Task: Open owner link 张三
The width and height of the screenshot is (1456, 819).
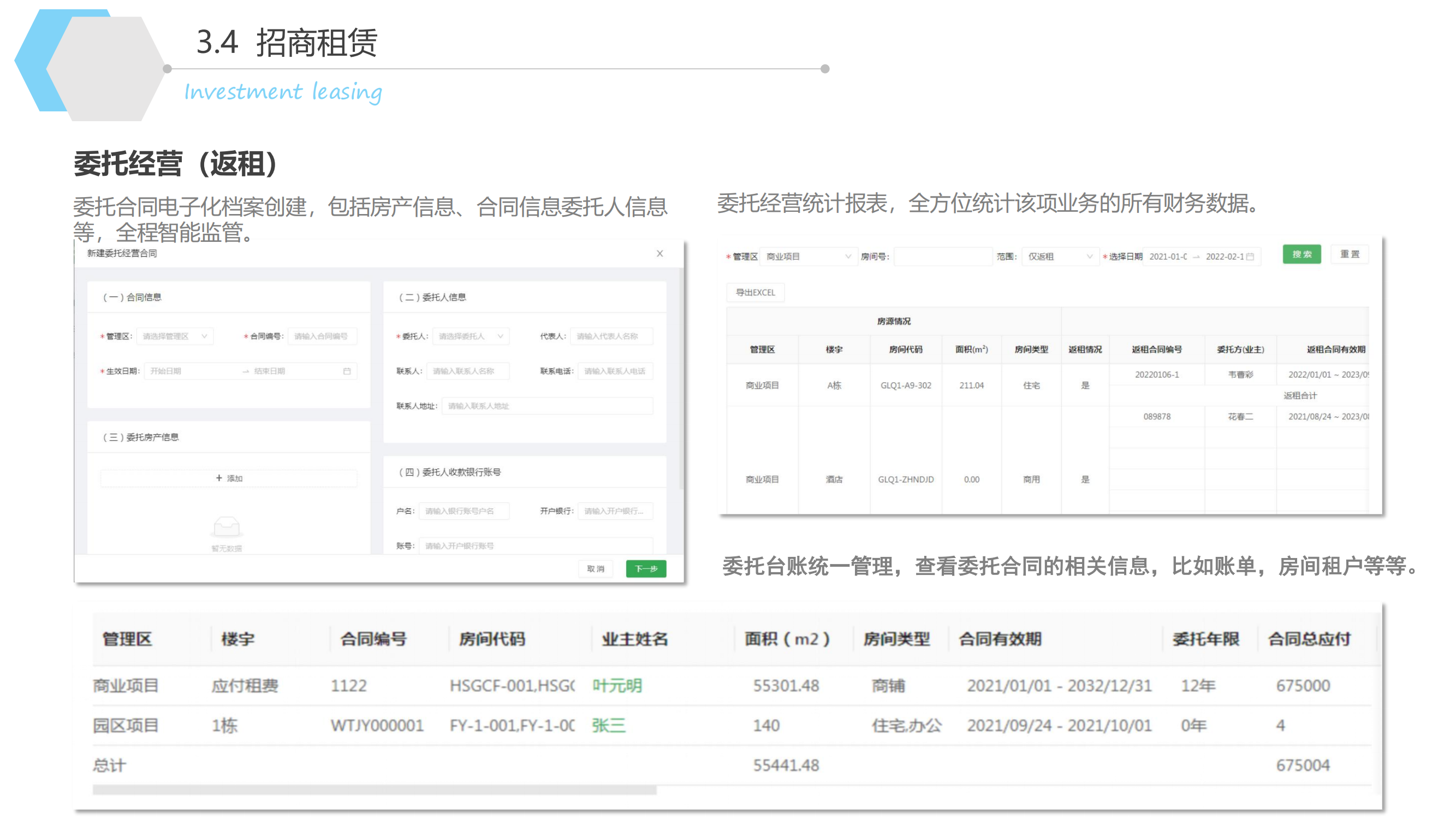Action: tap(608, 725)
